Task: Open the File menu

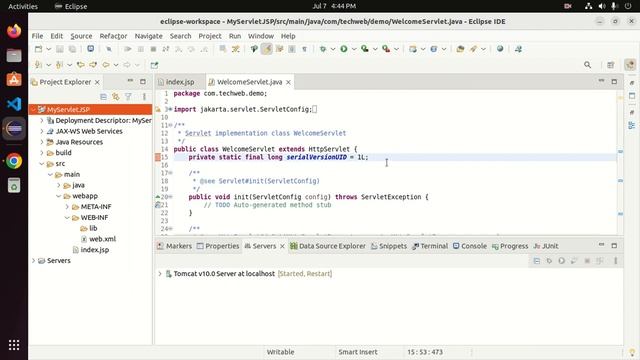Action: pyautogui.click(x=37, y=36)
